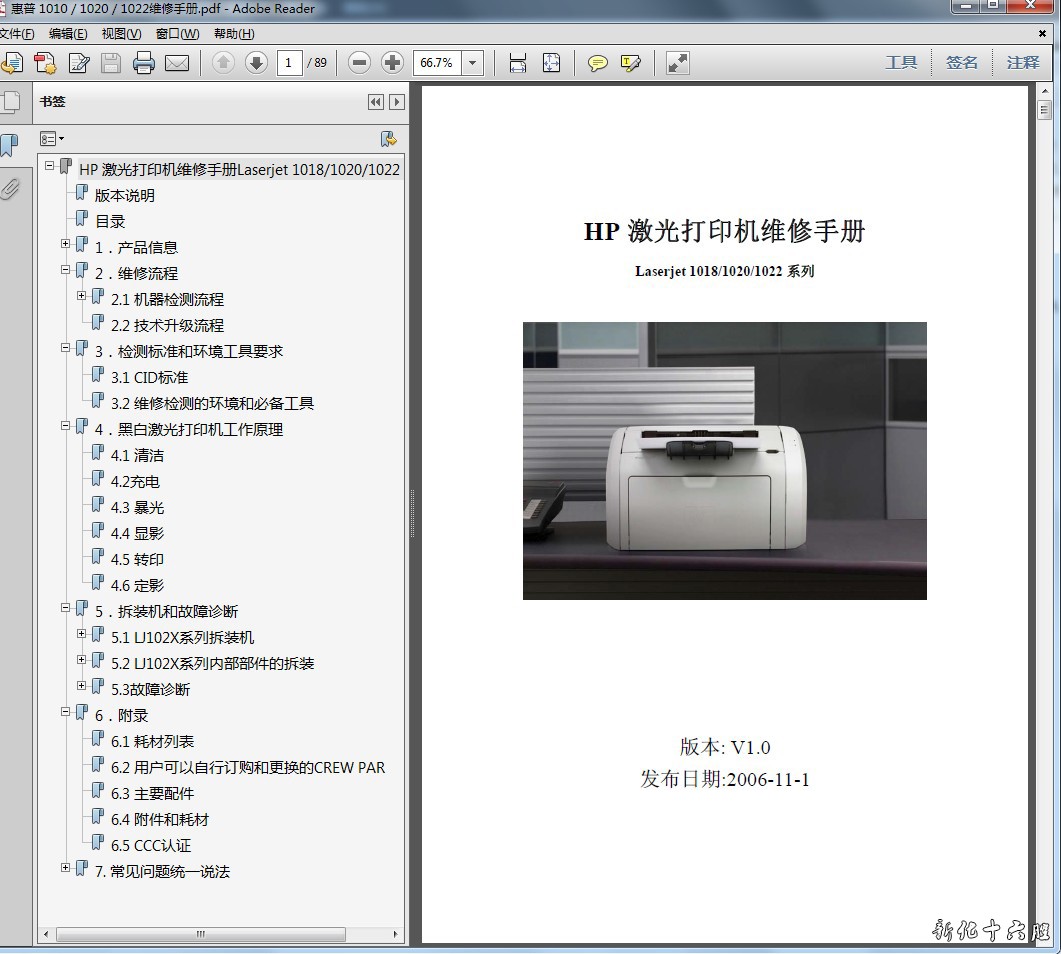Expand 7. 常见问题统一说法 bookmark
This screenshot has width=1061, height=954.
(66, 868)
